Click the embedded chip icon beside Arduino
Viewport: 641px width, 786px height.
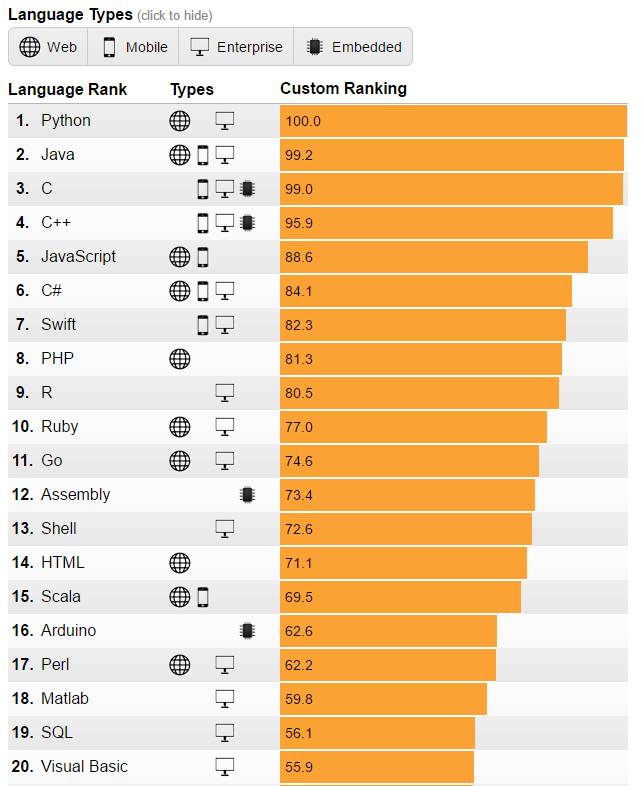click(x=247, y=631)
